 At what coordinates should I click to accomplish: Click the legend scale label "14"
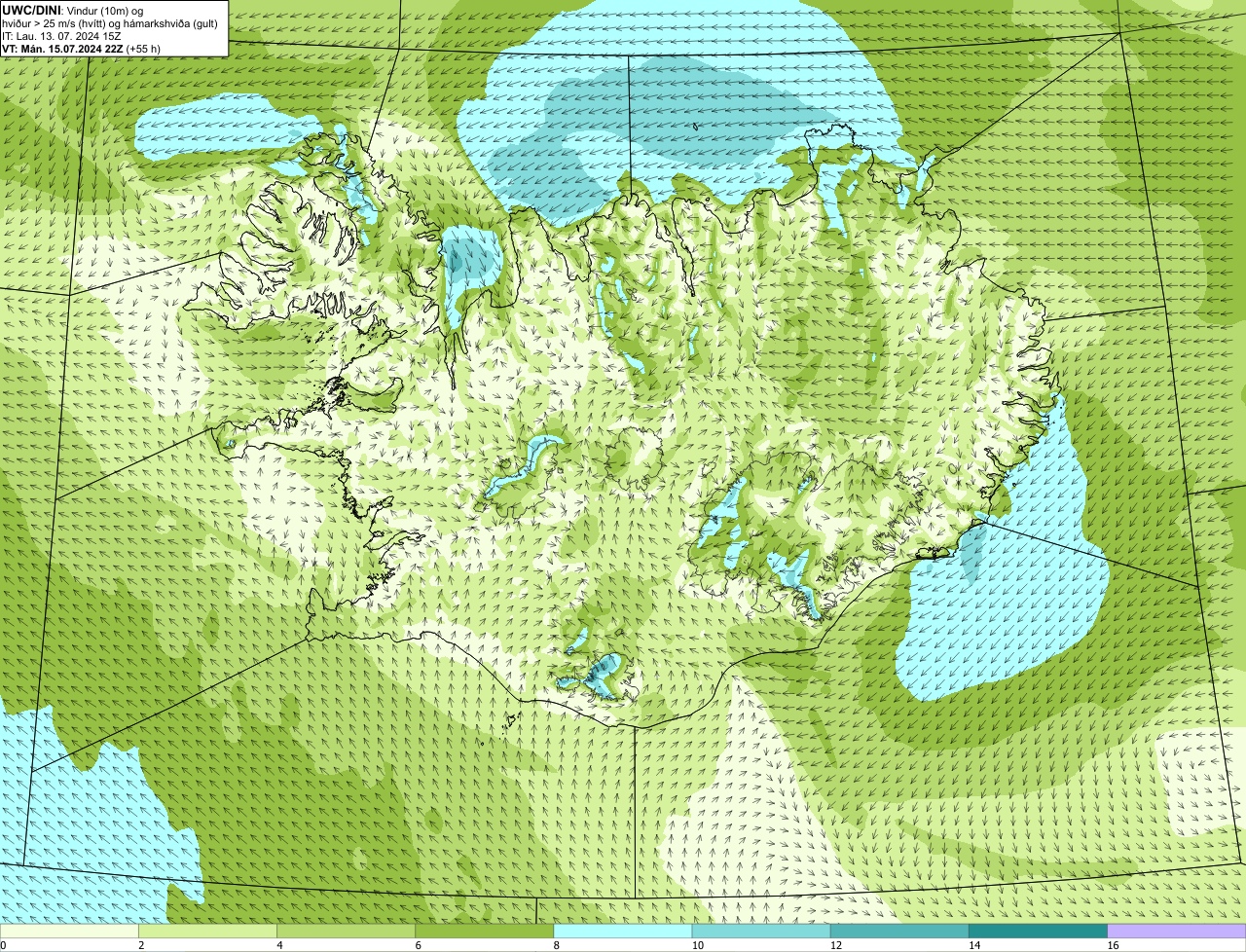[x=973, y=945]
